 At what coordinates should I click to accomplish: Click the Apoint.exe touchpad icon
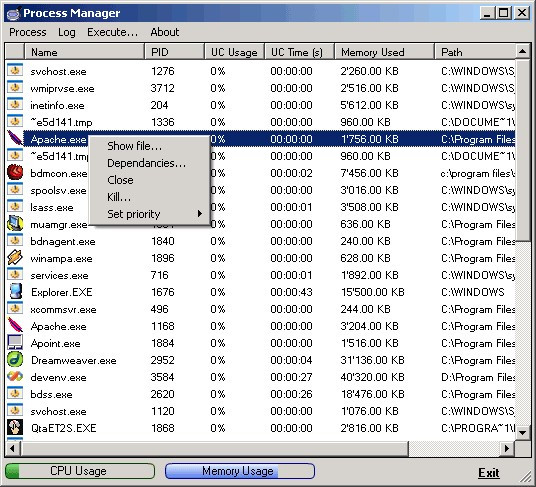15,342
